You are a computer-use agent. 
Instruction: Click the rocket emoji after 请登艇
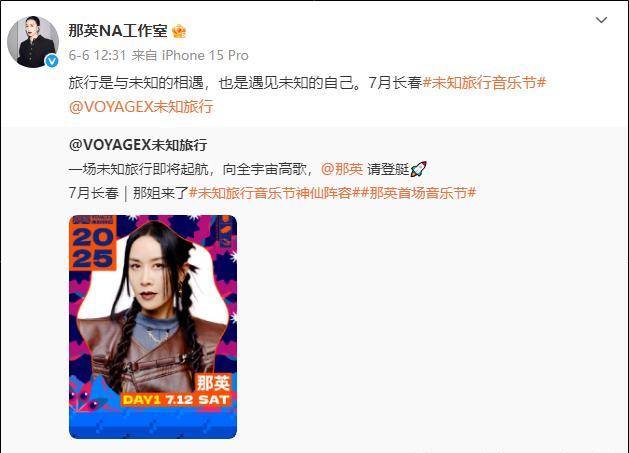tap(419, 169)
